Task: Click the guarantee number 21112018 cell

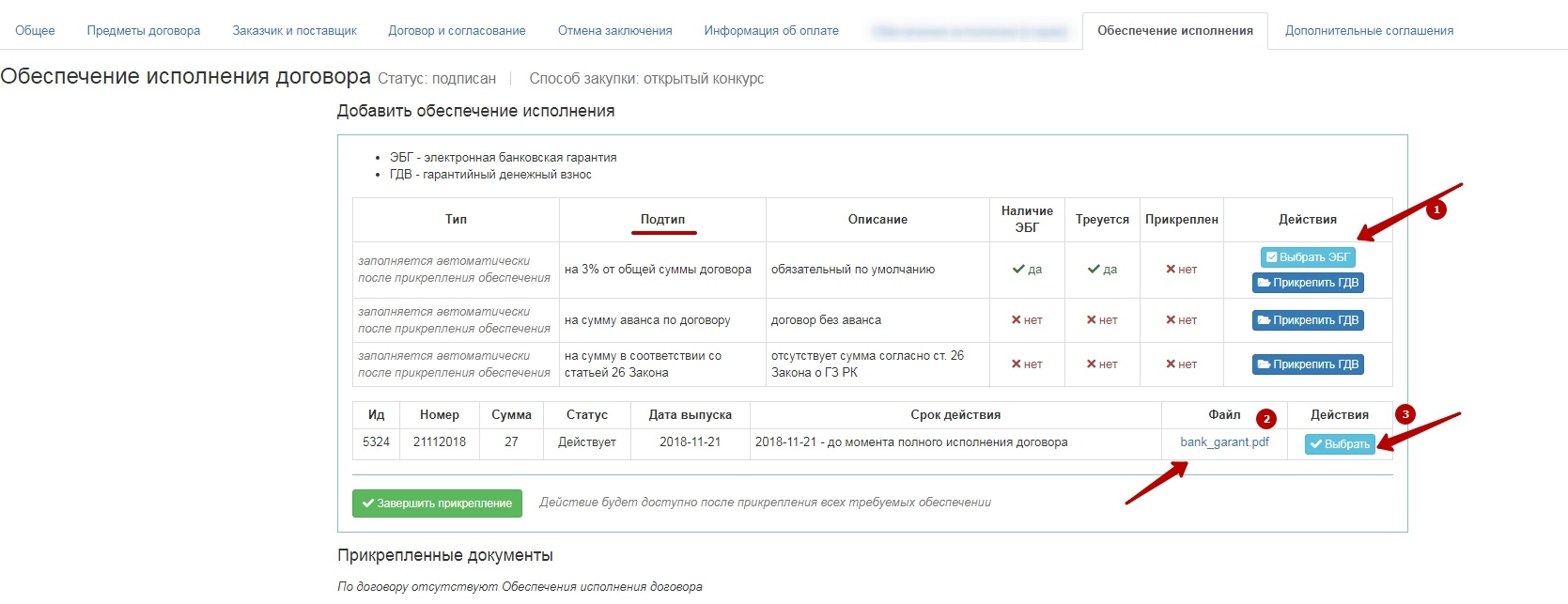Action: 439,442
